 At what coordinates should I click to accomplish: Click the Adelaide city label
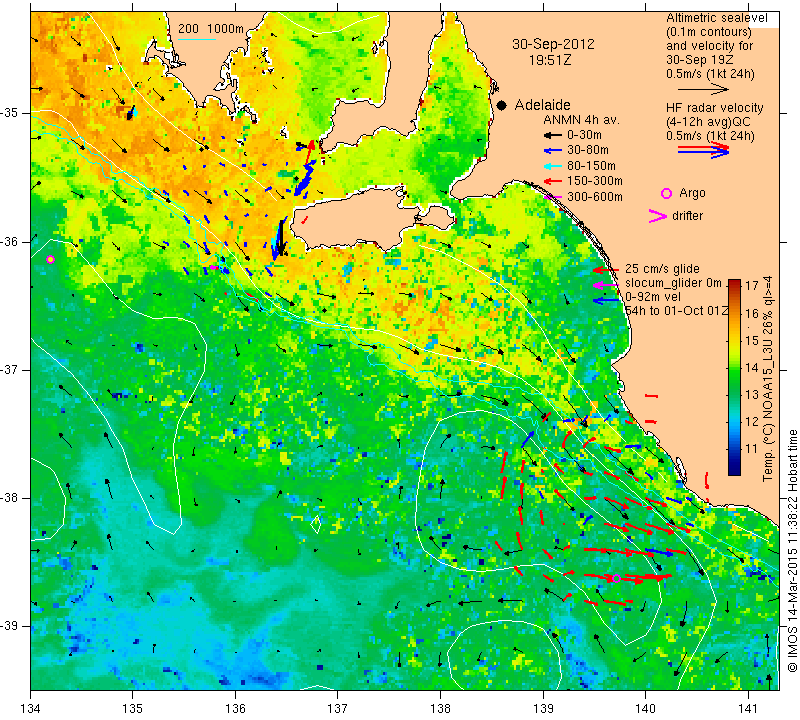pyautogui.click(x=542, y=105)
